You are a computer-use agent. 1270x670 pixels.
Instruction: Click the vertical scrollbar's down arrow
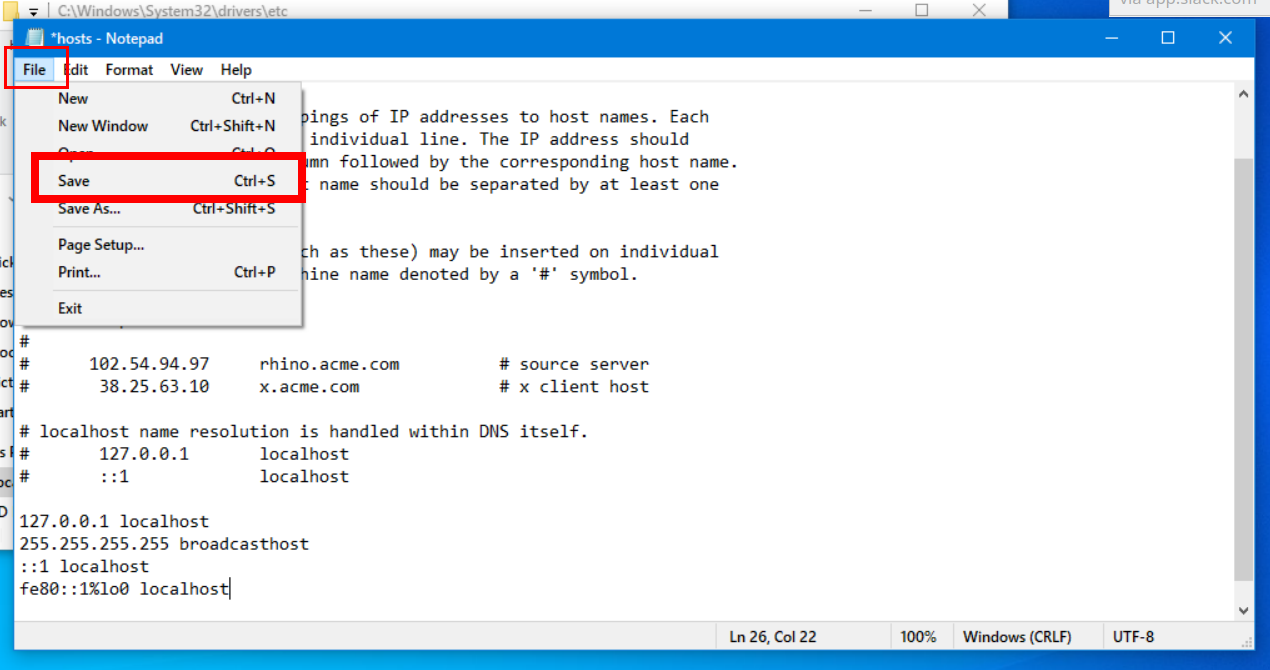click(1244, 609)
